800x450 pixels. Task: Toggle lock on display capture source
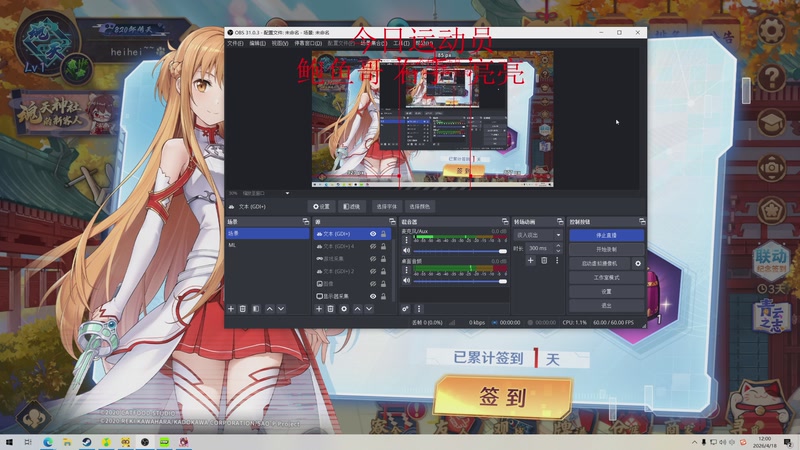(x=384, y=296)
